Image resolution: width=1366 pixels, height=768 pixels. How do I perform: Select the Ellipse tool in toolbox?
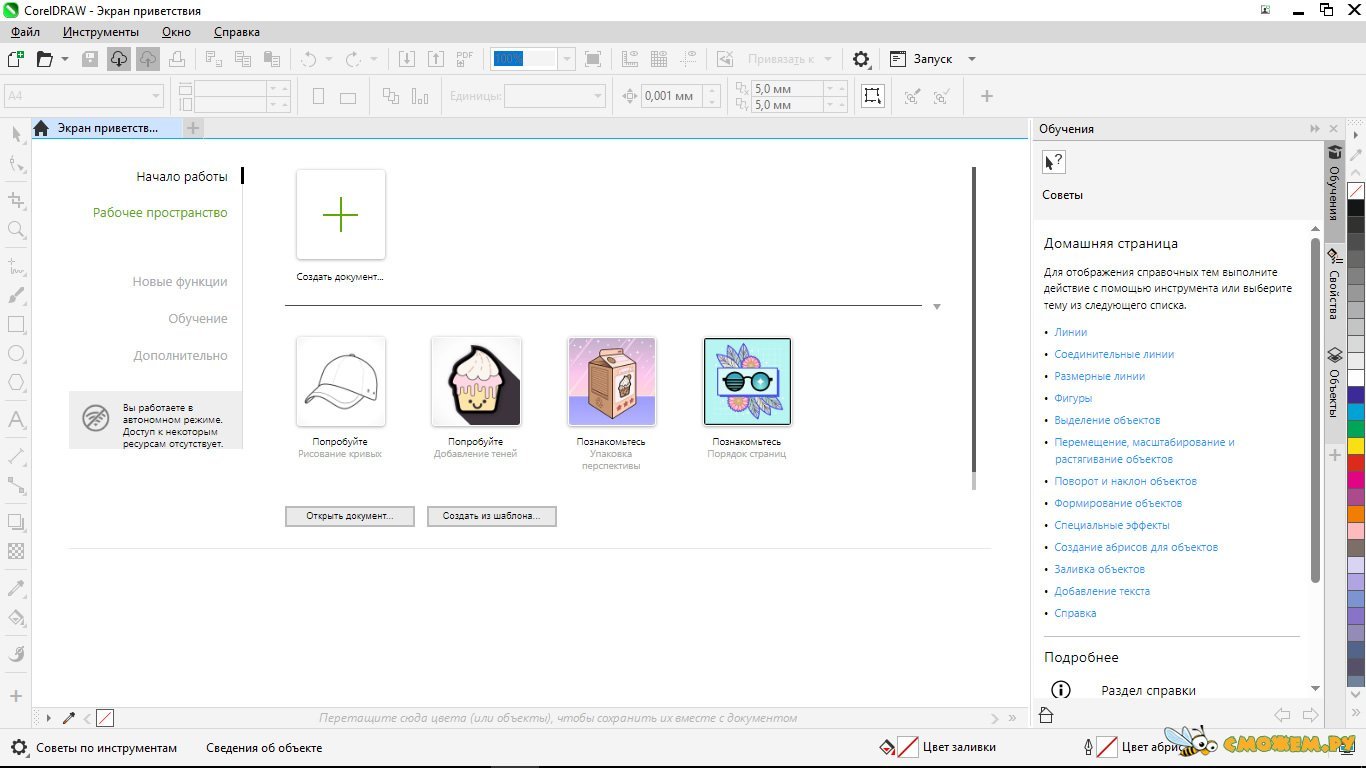16,353
